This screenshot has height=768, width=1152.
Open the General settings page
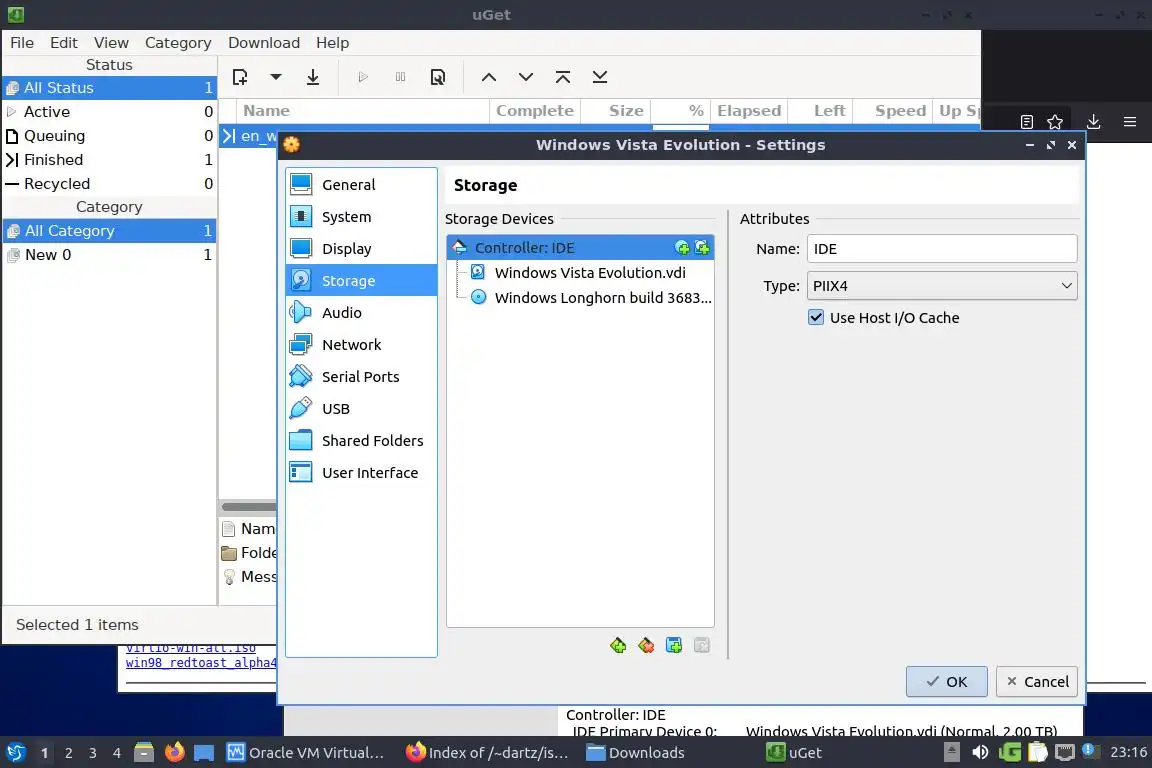point(361,184)
